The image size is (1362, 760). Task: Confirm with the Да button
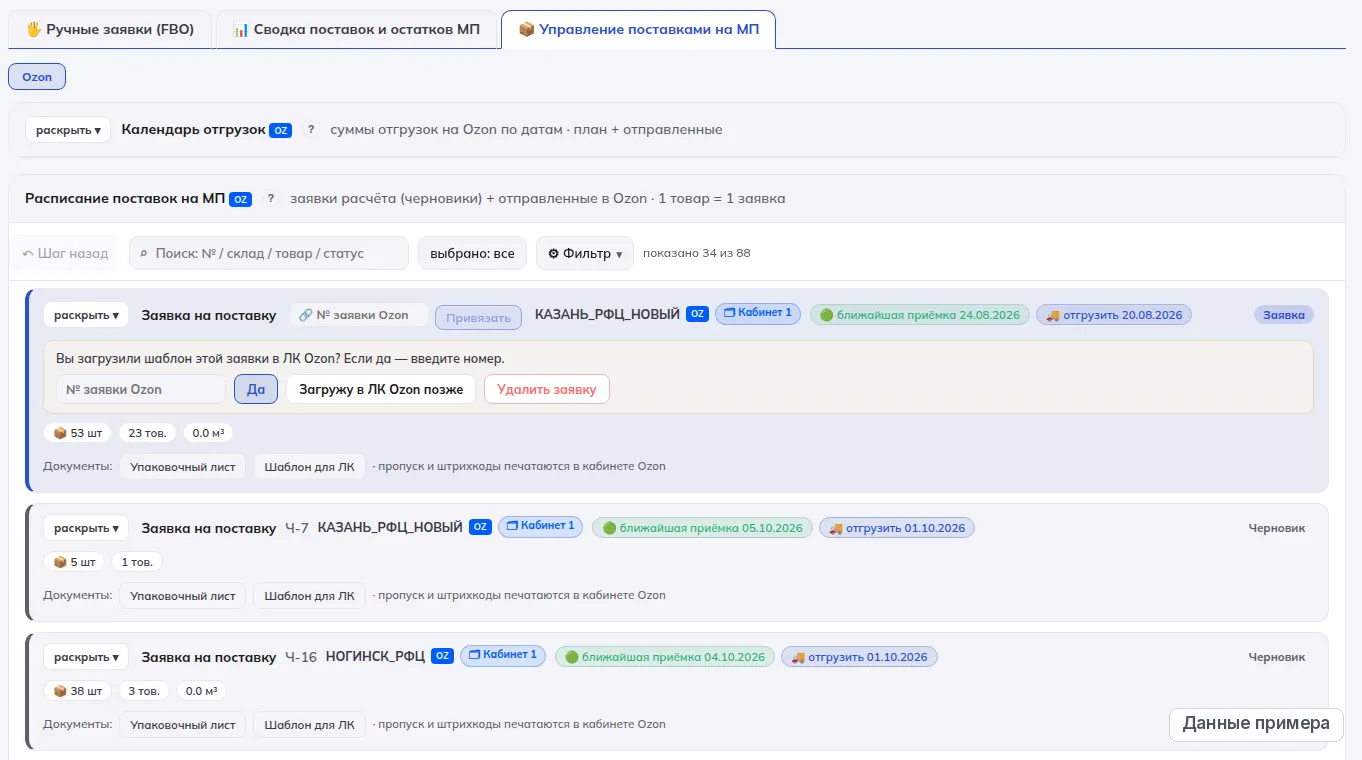(x=256, y=389)
